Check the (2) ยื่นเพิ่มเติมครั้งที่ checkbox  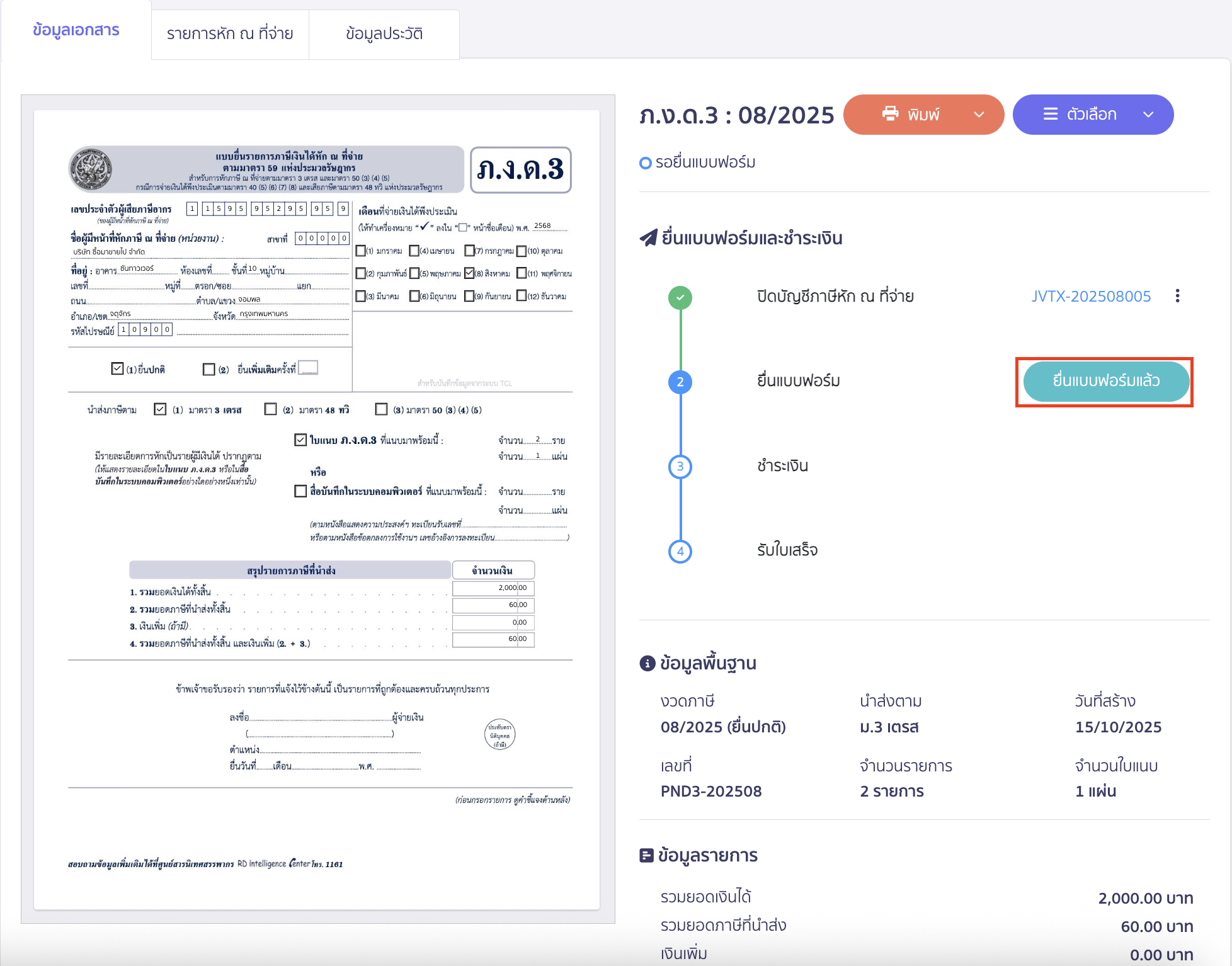point(209,369)
